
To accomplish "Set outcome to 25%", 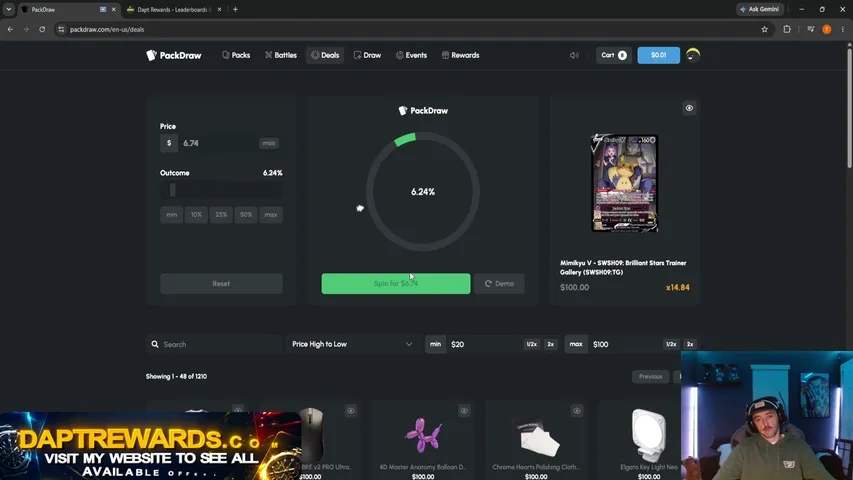I will (x=221, y=214).
